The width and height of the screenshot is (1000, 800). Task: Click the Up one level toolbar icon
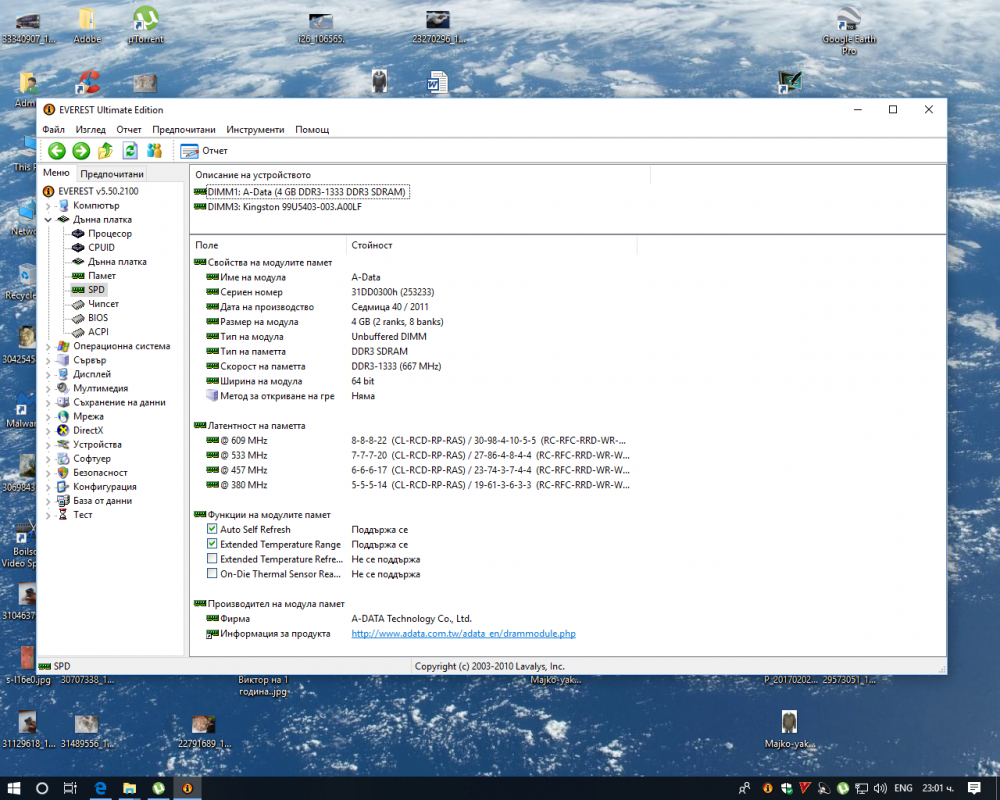(105, 151)
